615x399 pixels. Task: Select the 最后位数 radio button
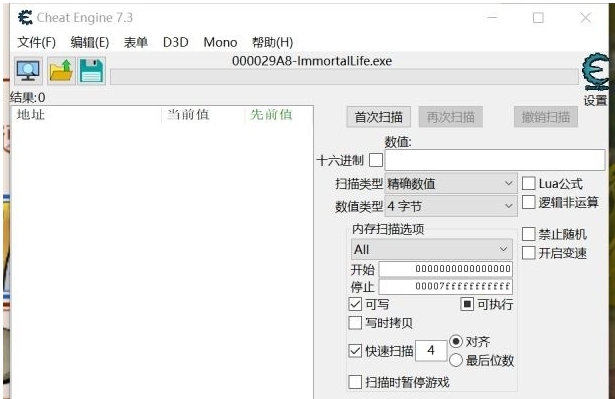pyautogui.click(x=456, y=360)
